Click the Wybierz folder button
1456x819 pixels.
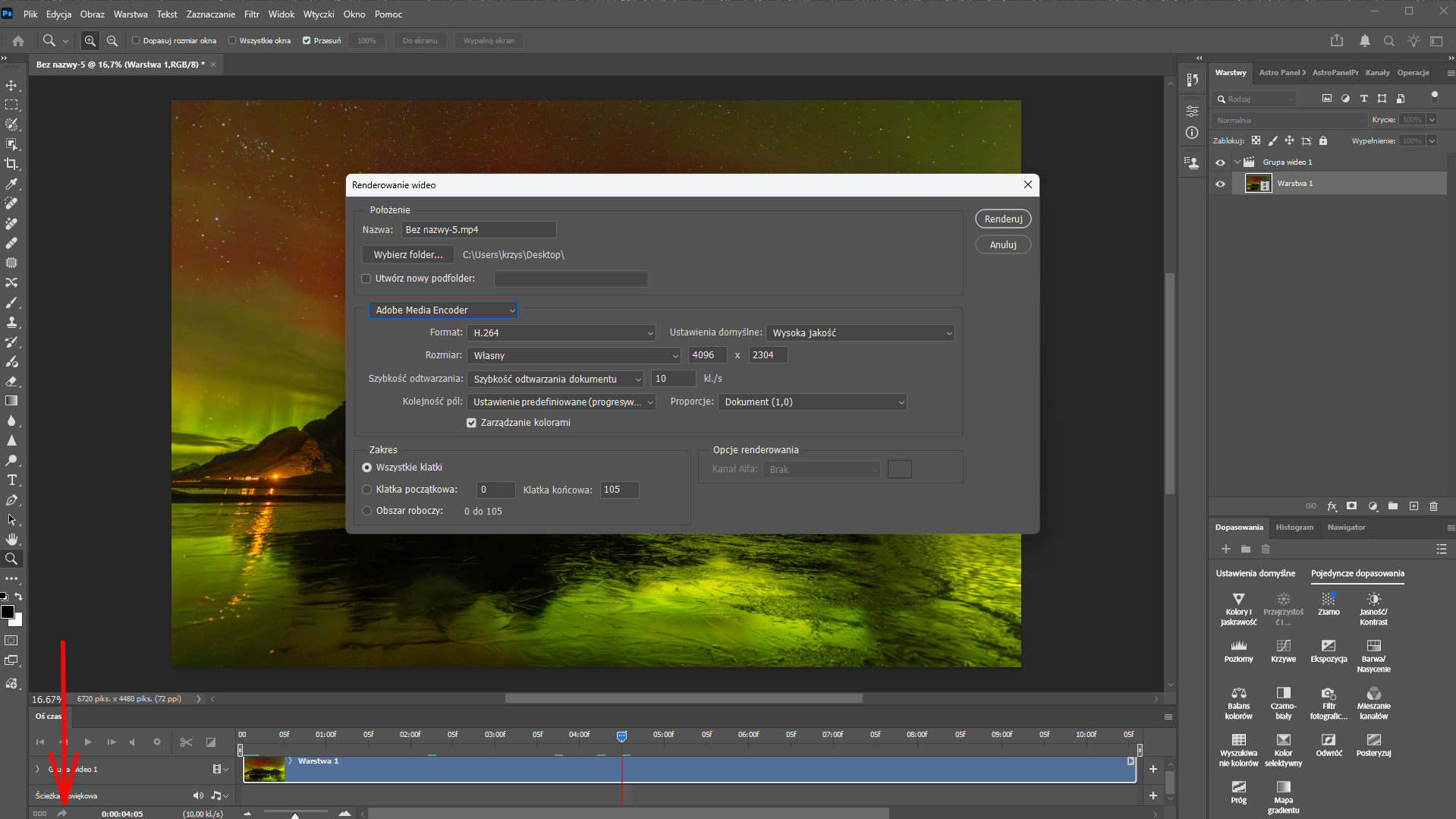tap(407, 255)
